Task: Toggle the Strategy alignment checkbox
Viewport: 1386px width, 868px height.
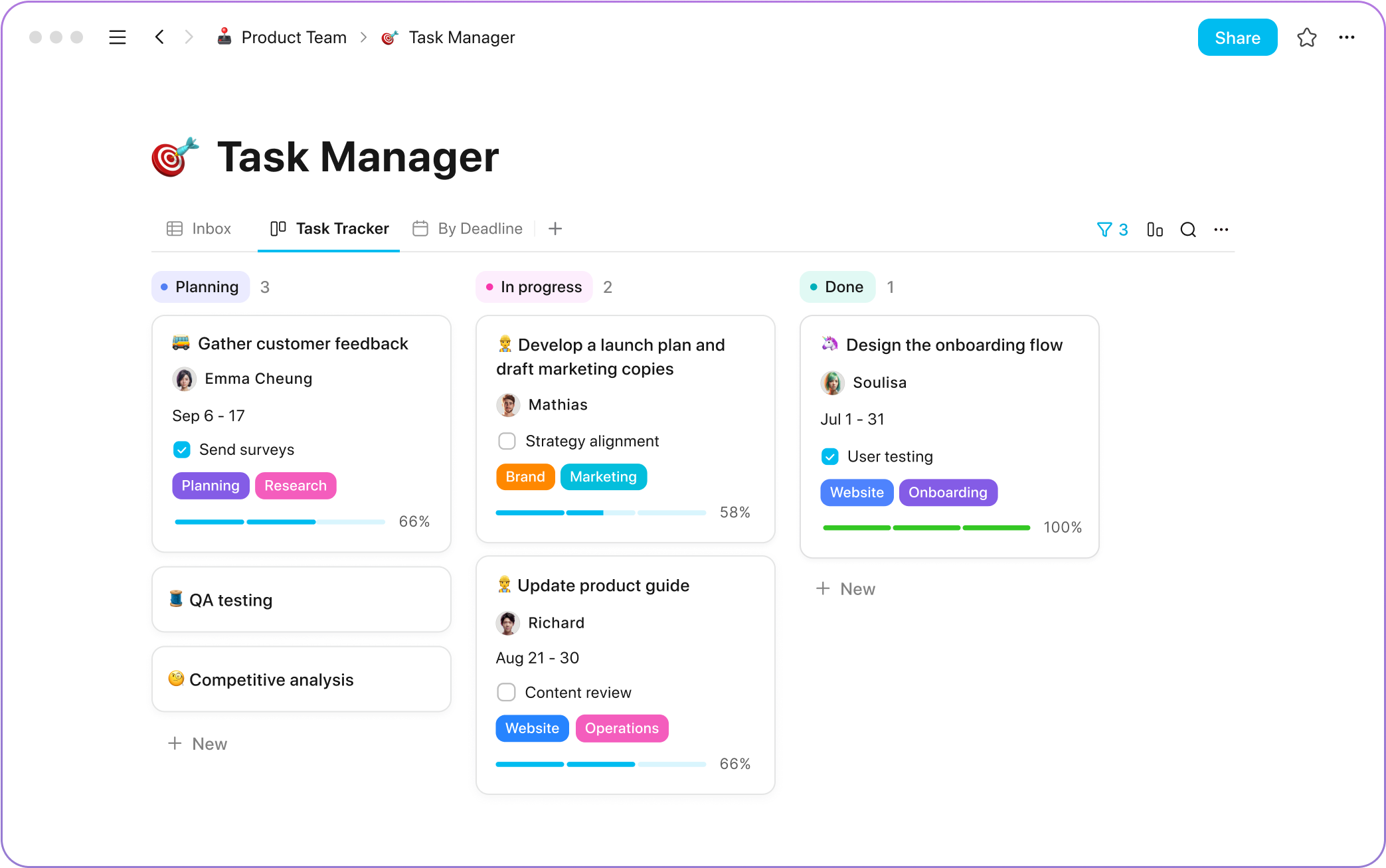Action: click(506, 441)
